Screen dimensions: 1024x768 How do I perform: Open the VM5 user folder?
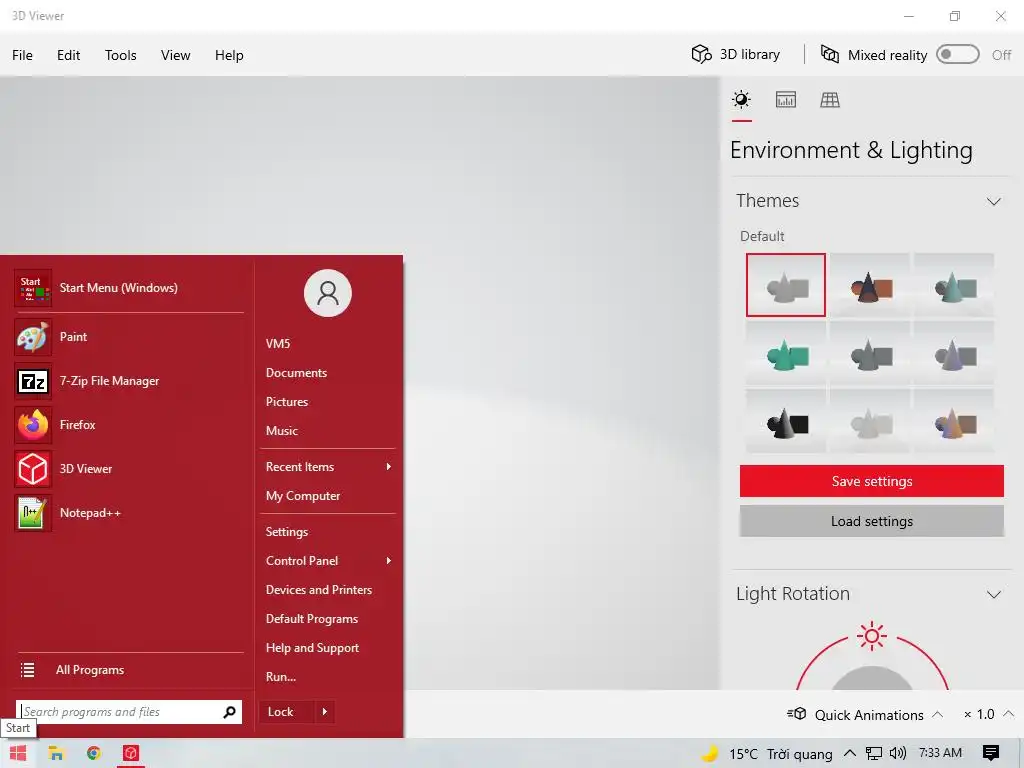278,344
